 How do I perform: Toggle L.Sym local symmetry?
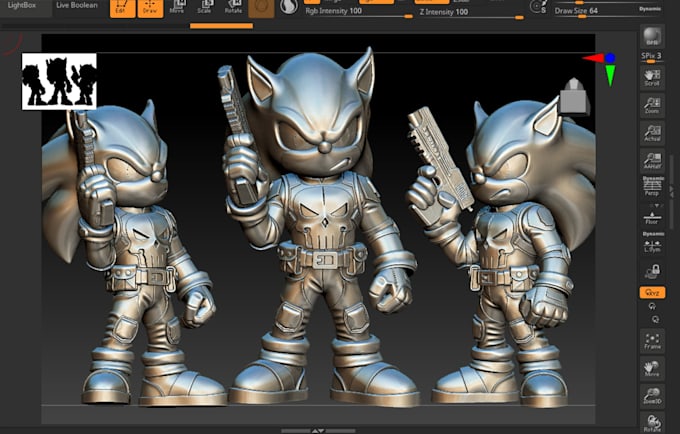652,243
